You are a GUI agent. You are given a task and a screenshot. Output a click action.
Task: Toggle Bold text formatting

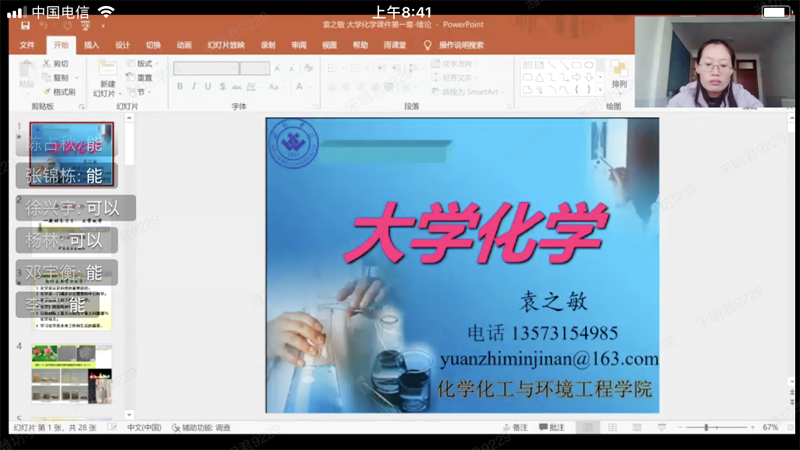click(x=180, y=87)
